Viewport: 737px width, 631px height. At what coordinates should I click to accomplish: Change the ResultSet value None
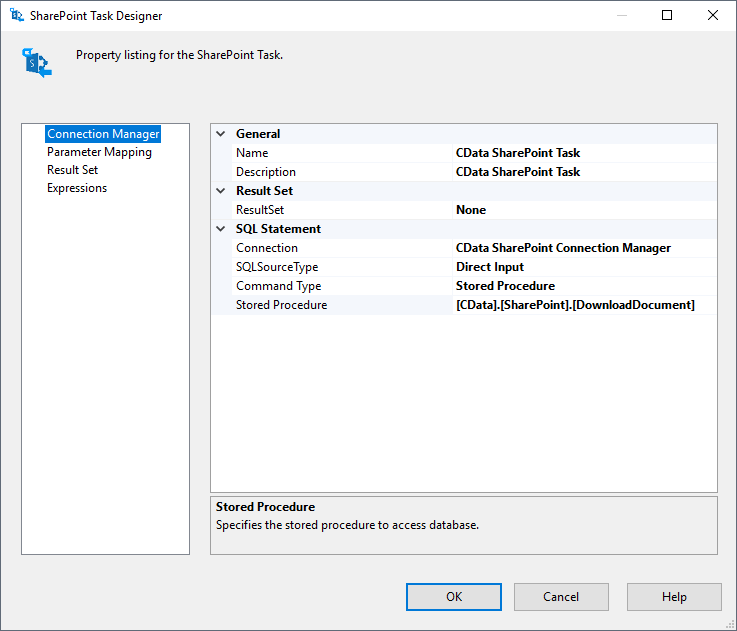pyautogui.click(x=584, y=210)
